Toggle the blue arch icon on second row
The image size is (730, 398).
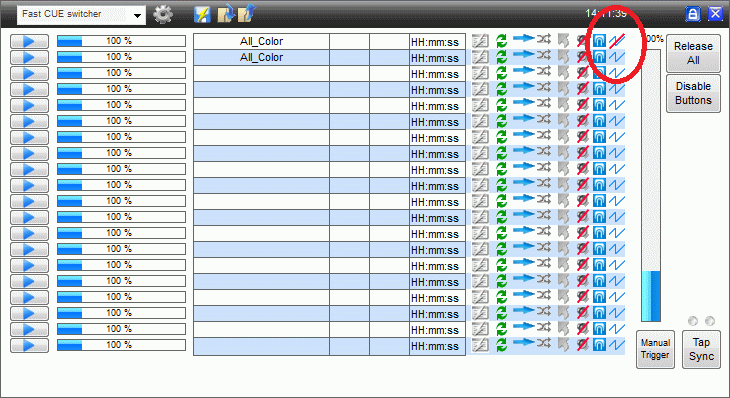(599, 57)
